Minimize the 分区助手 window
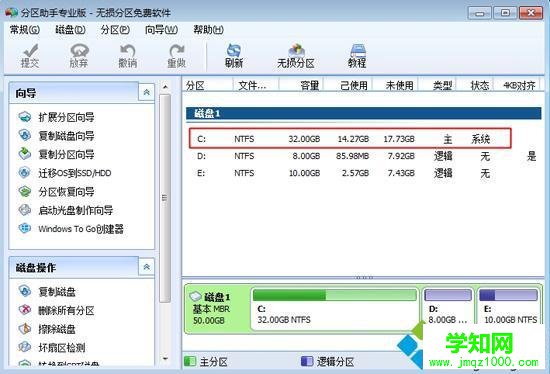 [479, 13]
